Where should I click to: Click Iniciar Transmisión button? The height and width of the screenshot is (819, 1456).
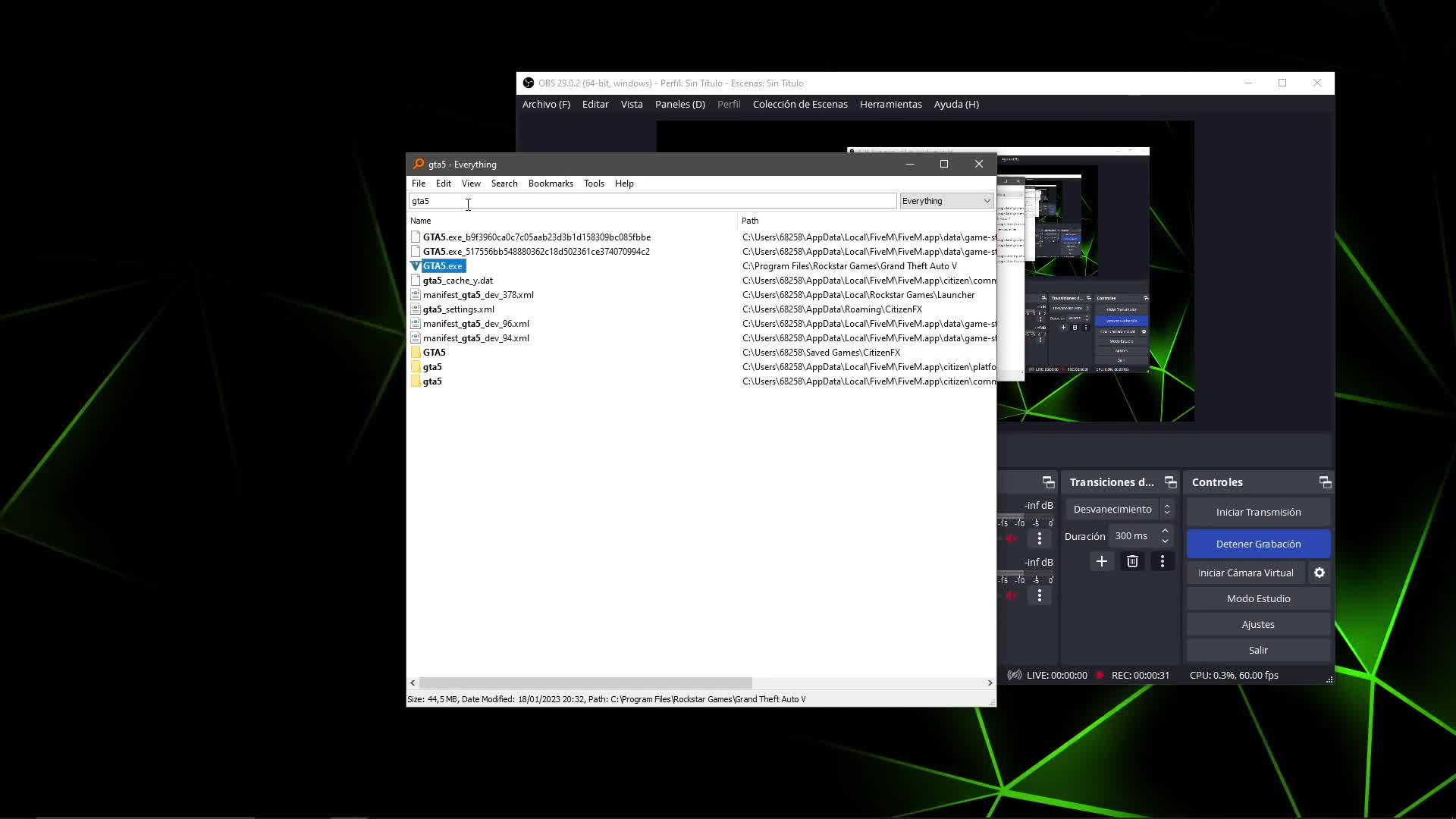coord(1258,512)
